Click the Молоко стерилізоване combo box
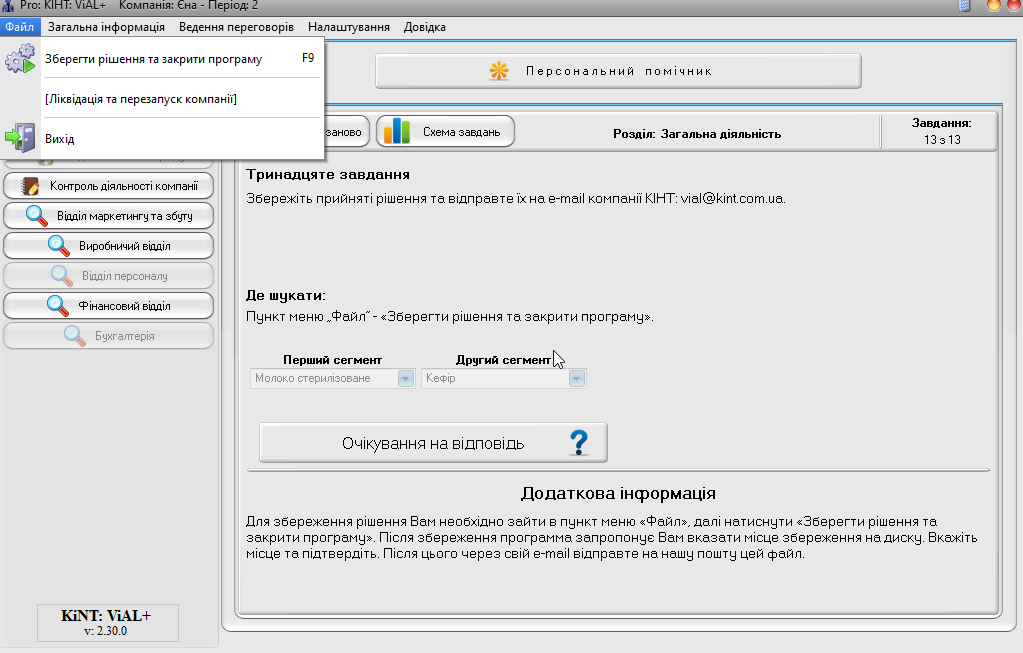1023x653 pixels. [x=333, y=378]
